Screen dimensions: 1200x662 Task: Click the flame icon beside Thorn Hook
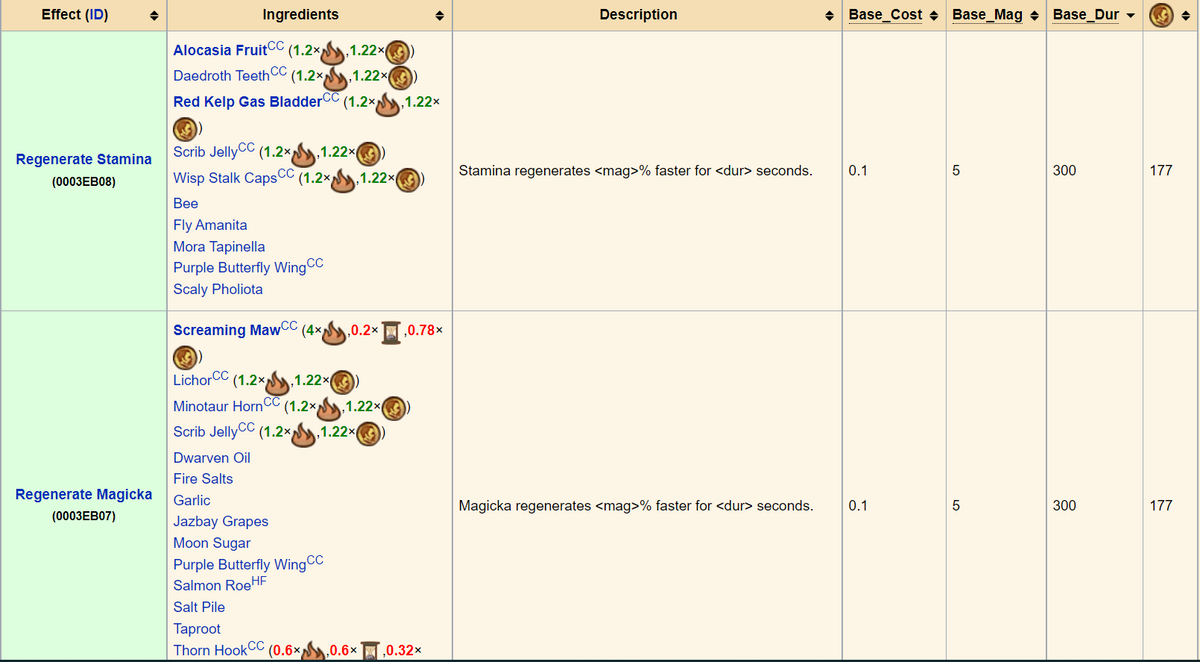pyautogui.click(x=314, y=650)
